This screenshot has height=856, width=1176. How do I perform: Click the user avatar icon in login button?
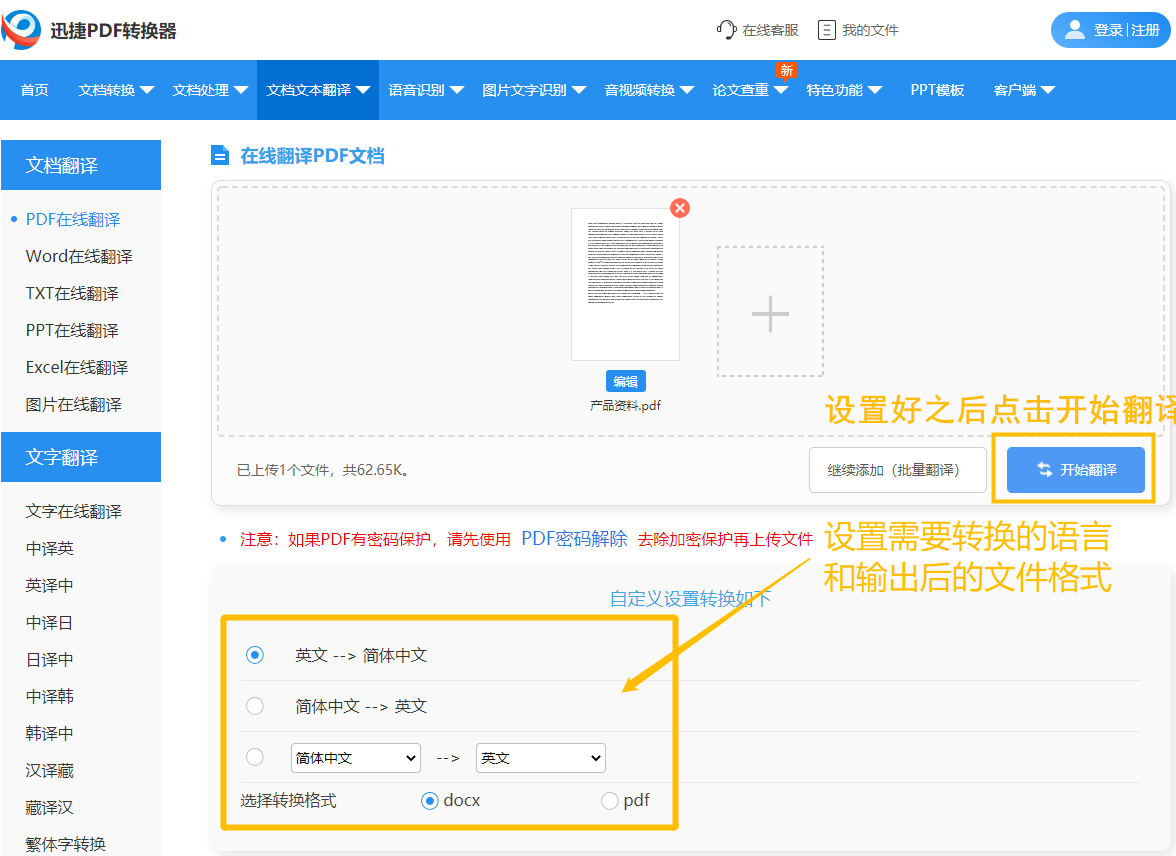click(x=1075, y=30)
